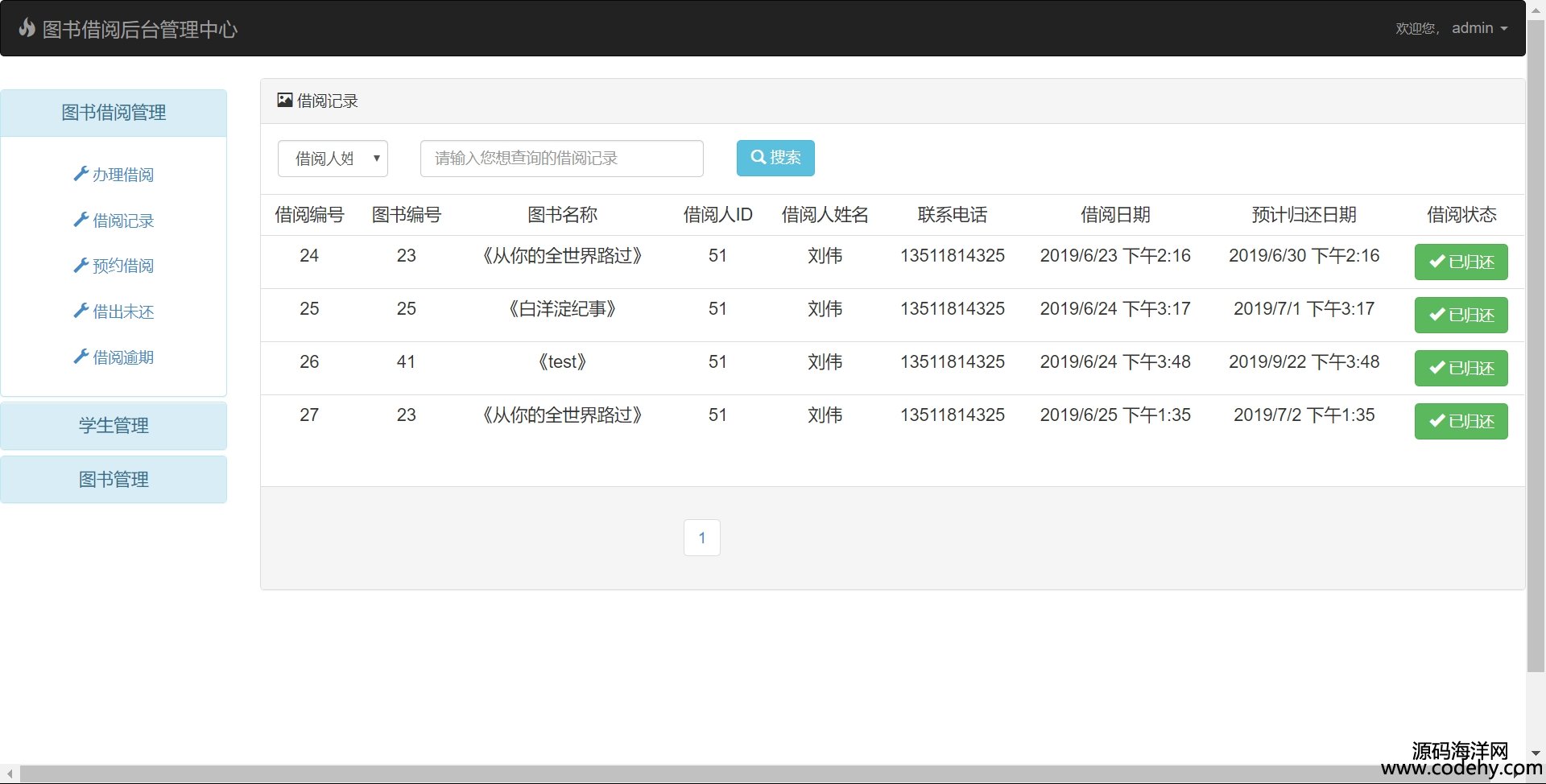
Task: Select the 《白洋淀纪事》 book title cell
Action: [x=562, y=309]
